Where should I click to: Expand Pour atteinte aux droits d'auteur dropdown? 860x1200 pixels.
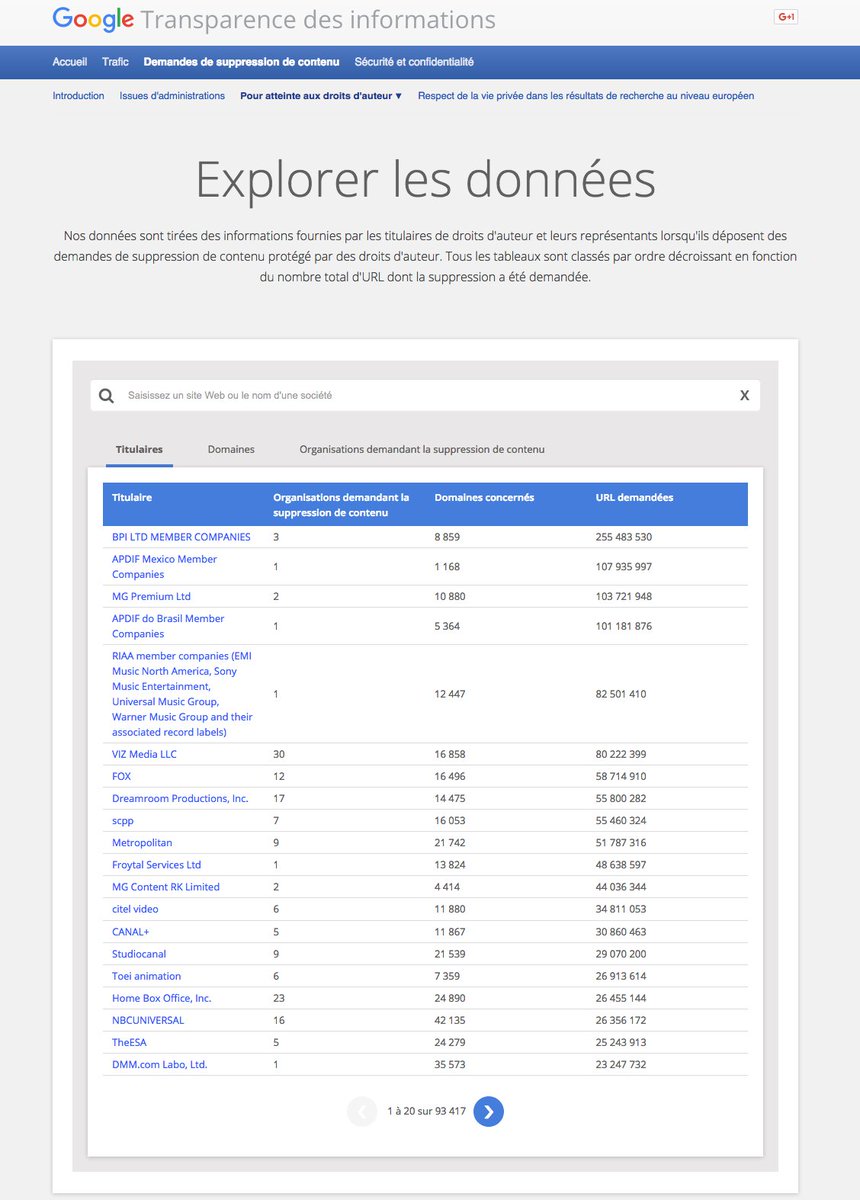point(321,96)
